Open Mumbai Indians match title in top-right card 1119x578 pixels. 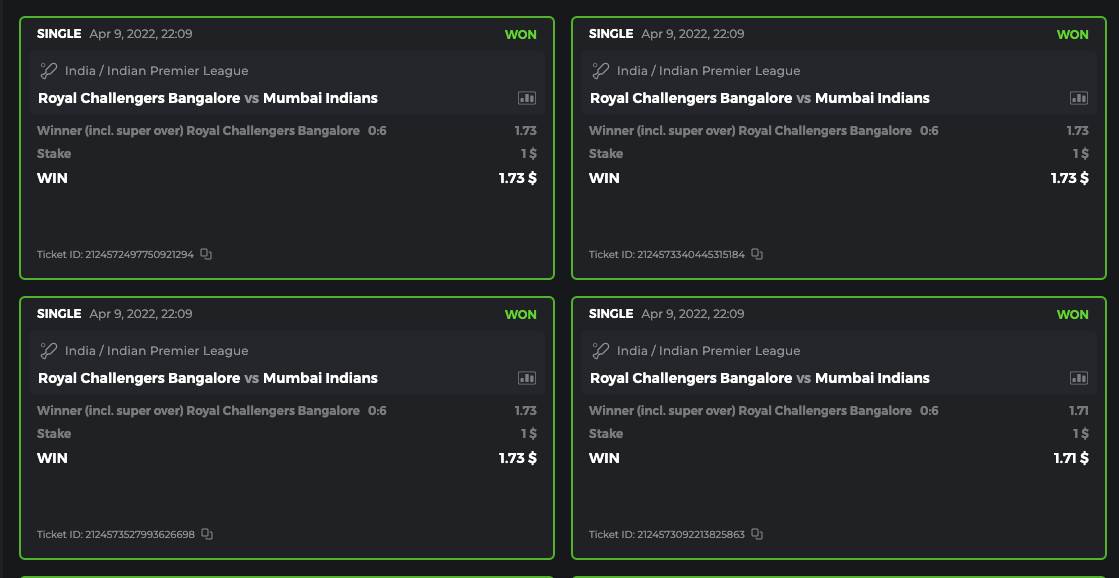(872, 98)
